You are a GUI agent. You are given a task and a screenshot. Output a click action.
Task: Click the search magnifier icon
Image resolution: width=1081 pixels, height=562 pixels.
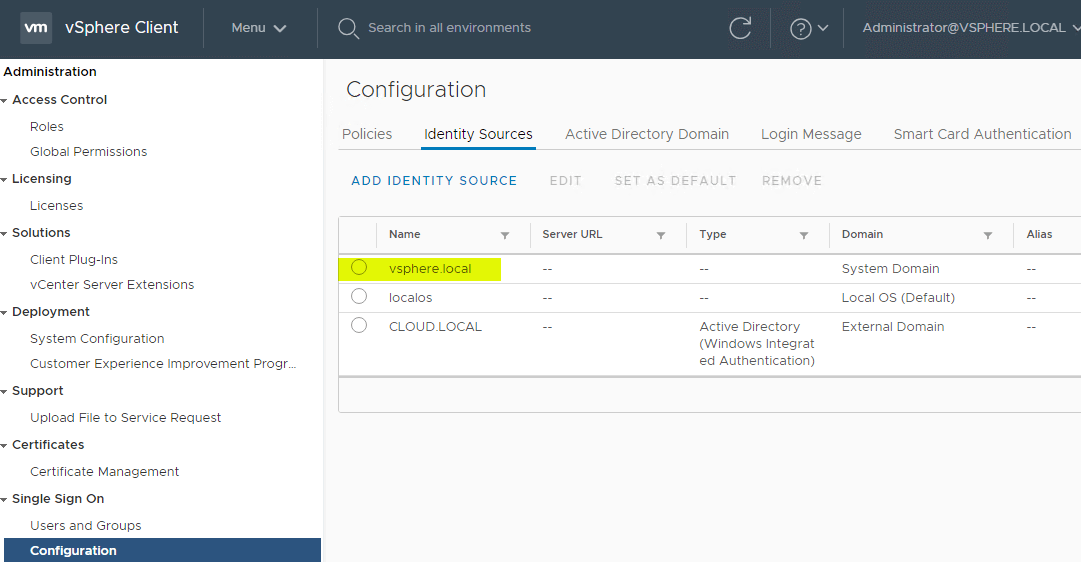pyautogui.click(x=348, y=28)
